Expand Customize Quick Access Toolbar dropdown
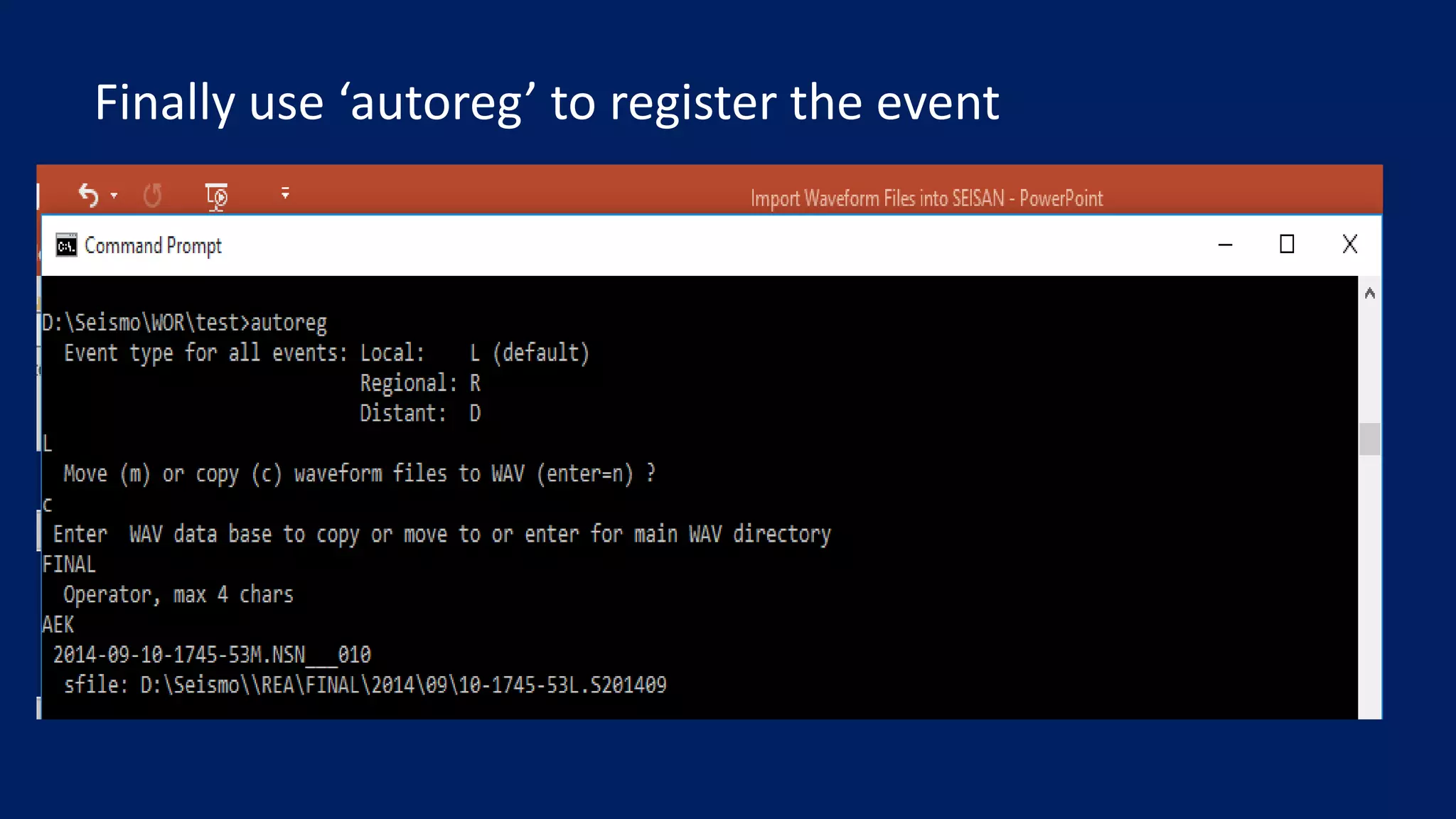The image size is (1456, 819). [x=285, y=193]
